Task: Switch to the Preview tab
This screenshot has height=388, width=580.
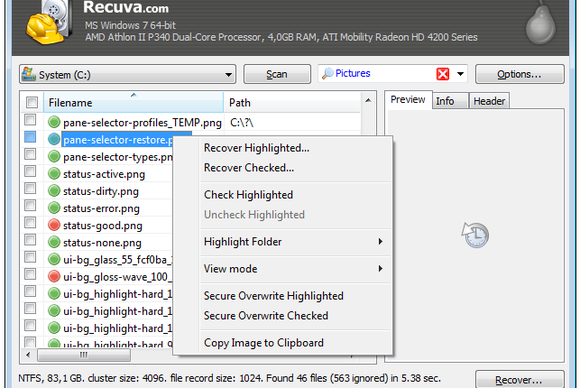Action: click(x=408, y=100)
